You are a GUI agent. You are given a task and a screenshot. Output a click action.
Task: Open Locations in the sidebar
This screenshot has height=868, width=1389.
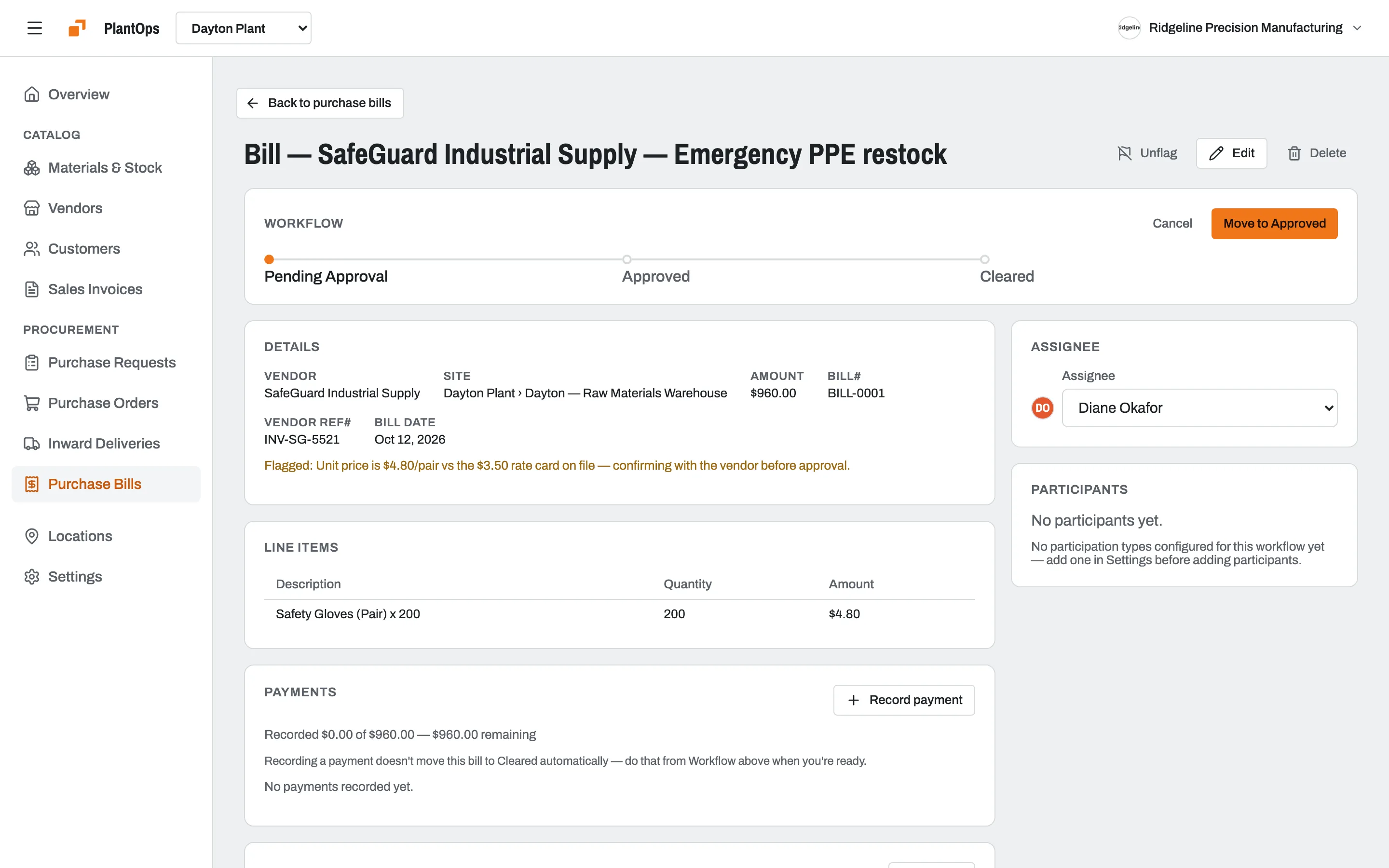coord(106,536)
